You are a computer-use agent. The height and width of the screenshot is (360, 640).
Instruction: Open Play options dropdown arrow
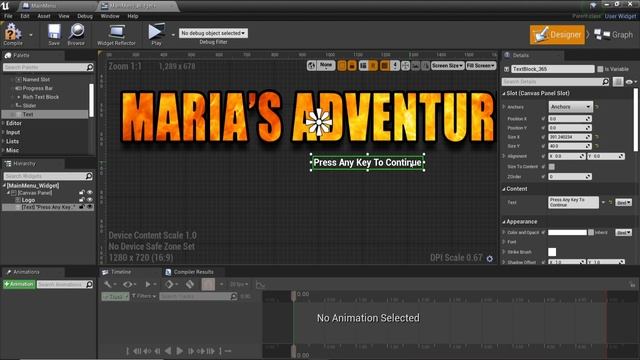coord(173,35)
